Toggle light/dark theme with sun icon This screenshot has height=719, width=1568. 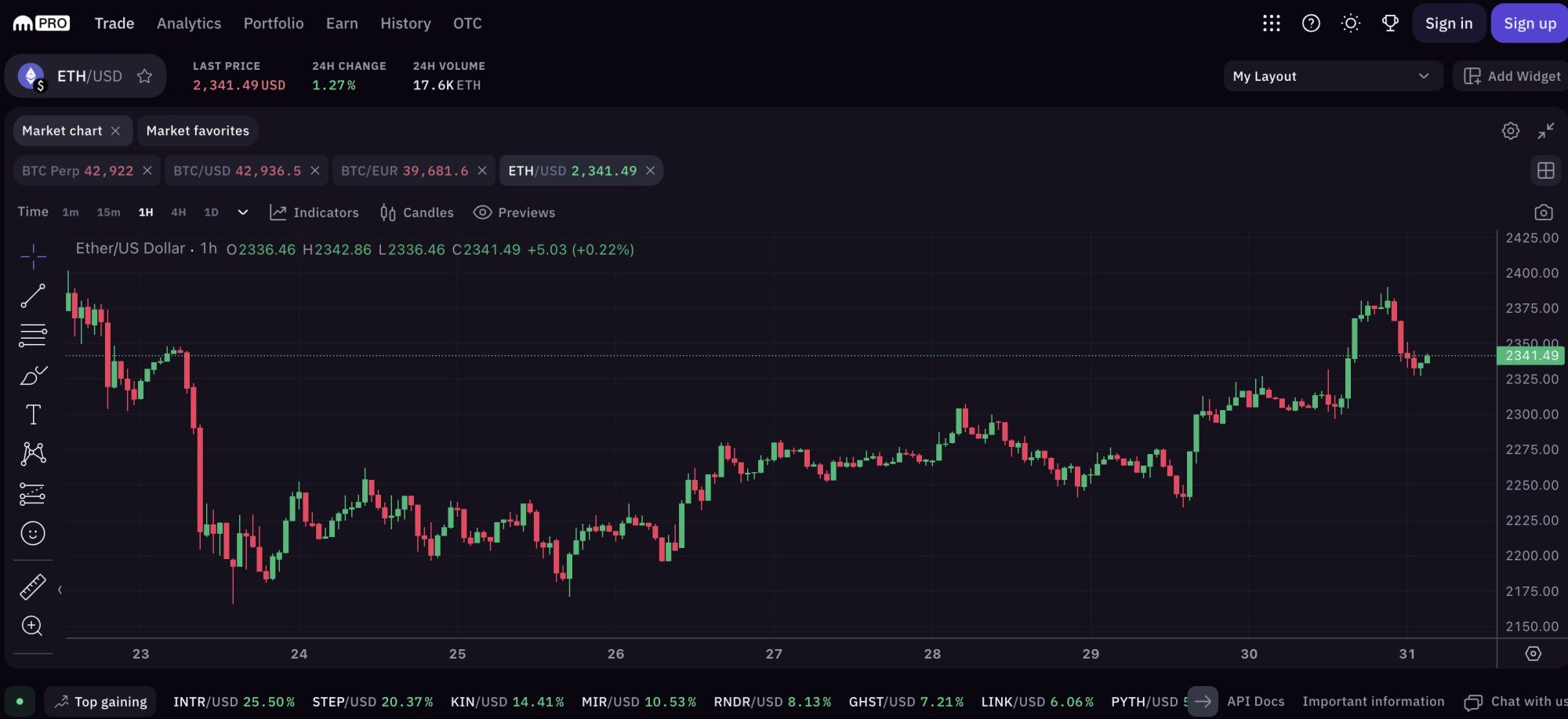click(1350, 24)
